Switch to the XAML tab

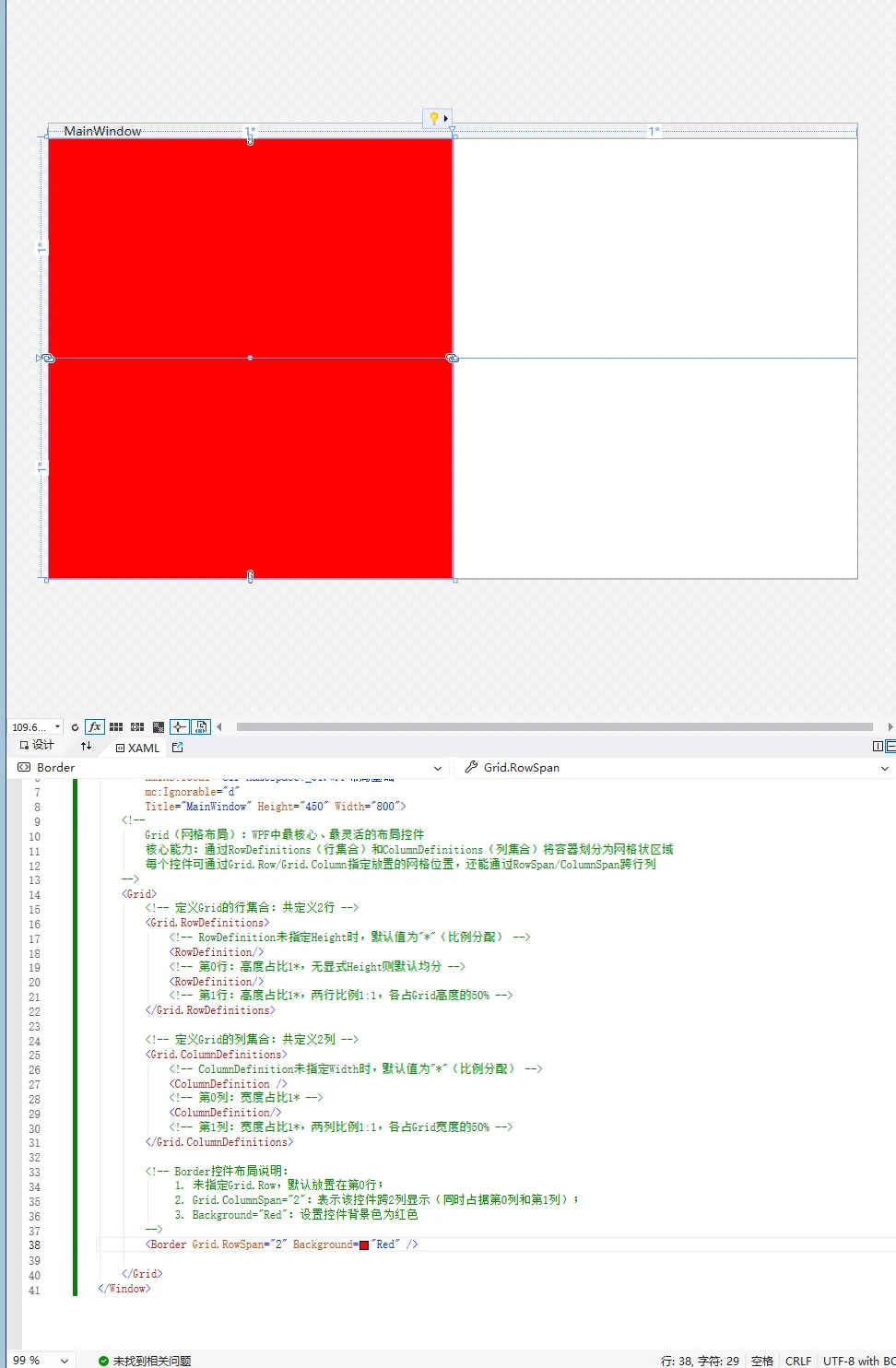(x=137, y=748)
